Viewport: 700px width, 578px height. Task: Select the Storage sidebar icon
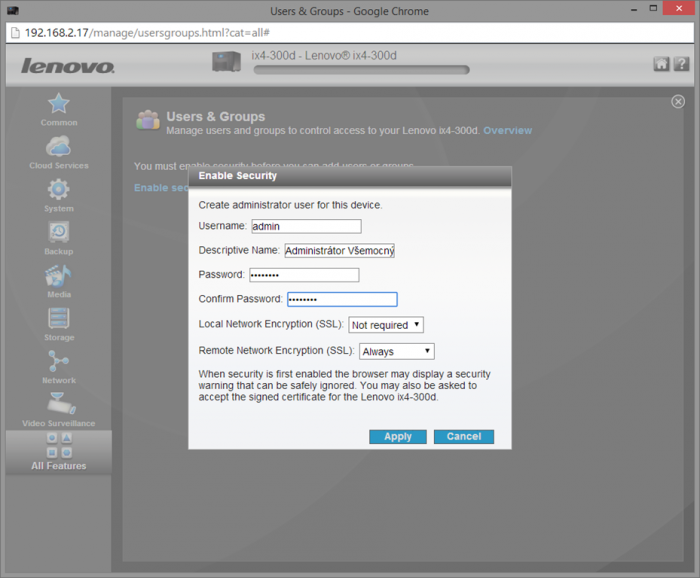click(58, 319)
